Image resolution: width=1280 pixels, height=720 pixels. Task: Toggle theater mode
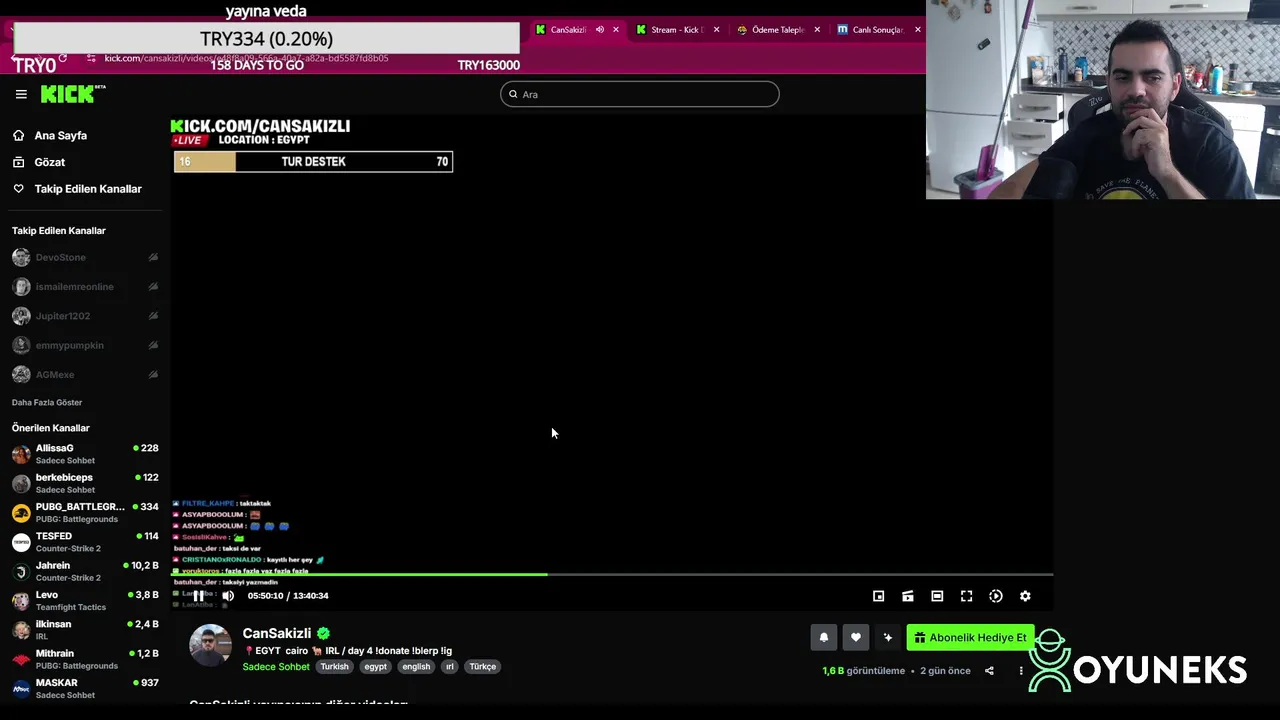coord(937,596)
